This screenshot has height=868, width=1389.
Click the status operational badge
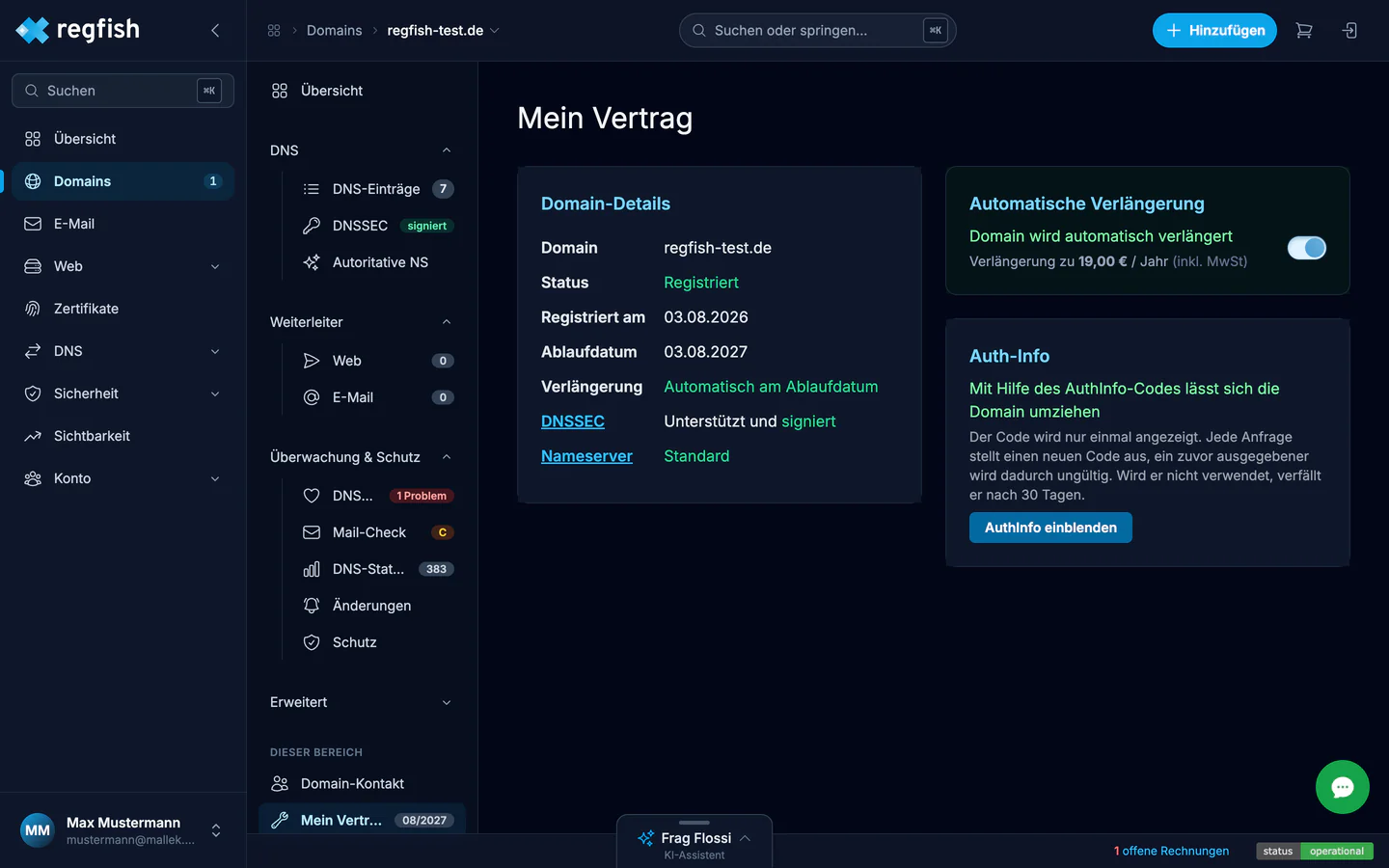(x=1315, y=851)
